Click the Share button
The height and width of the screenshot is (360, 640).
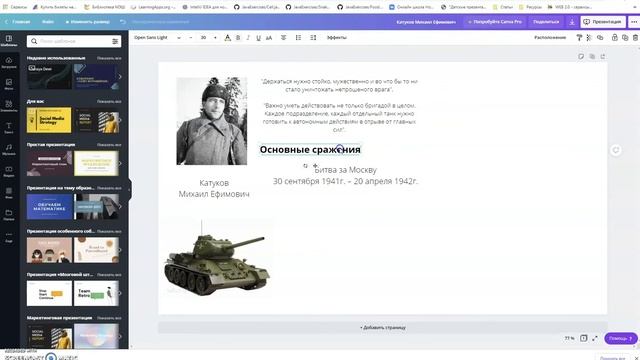[x=546, y=22]
